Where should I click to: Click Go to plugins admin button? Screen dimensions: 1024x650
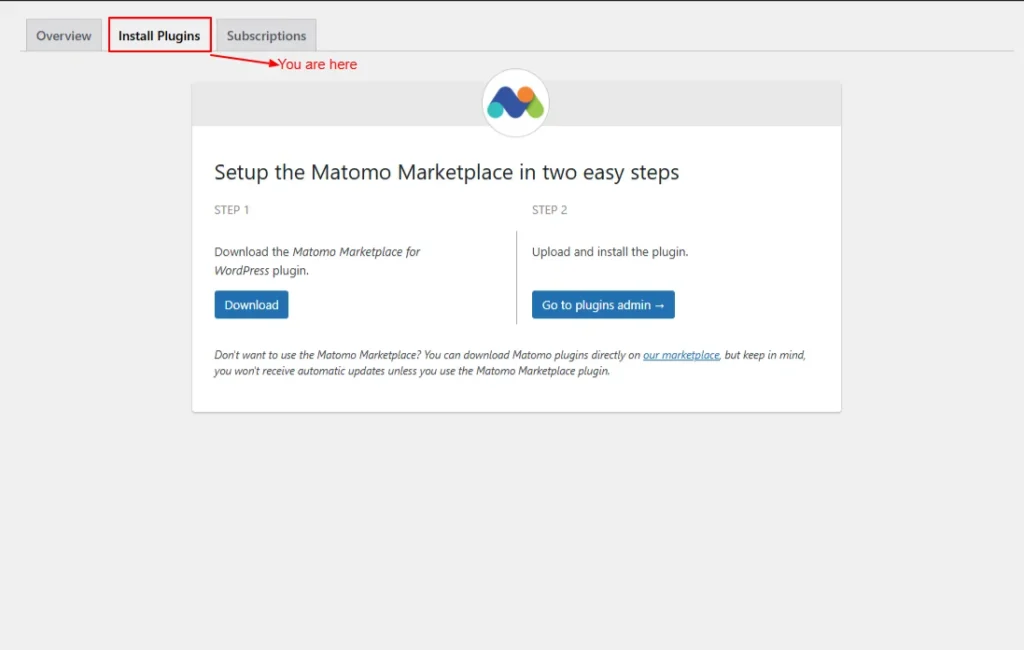(x=603, y=305)
